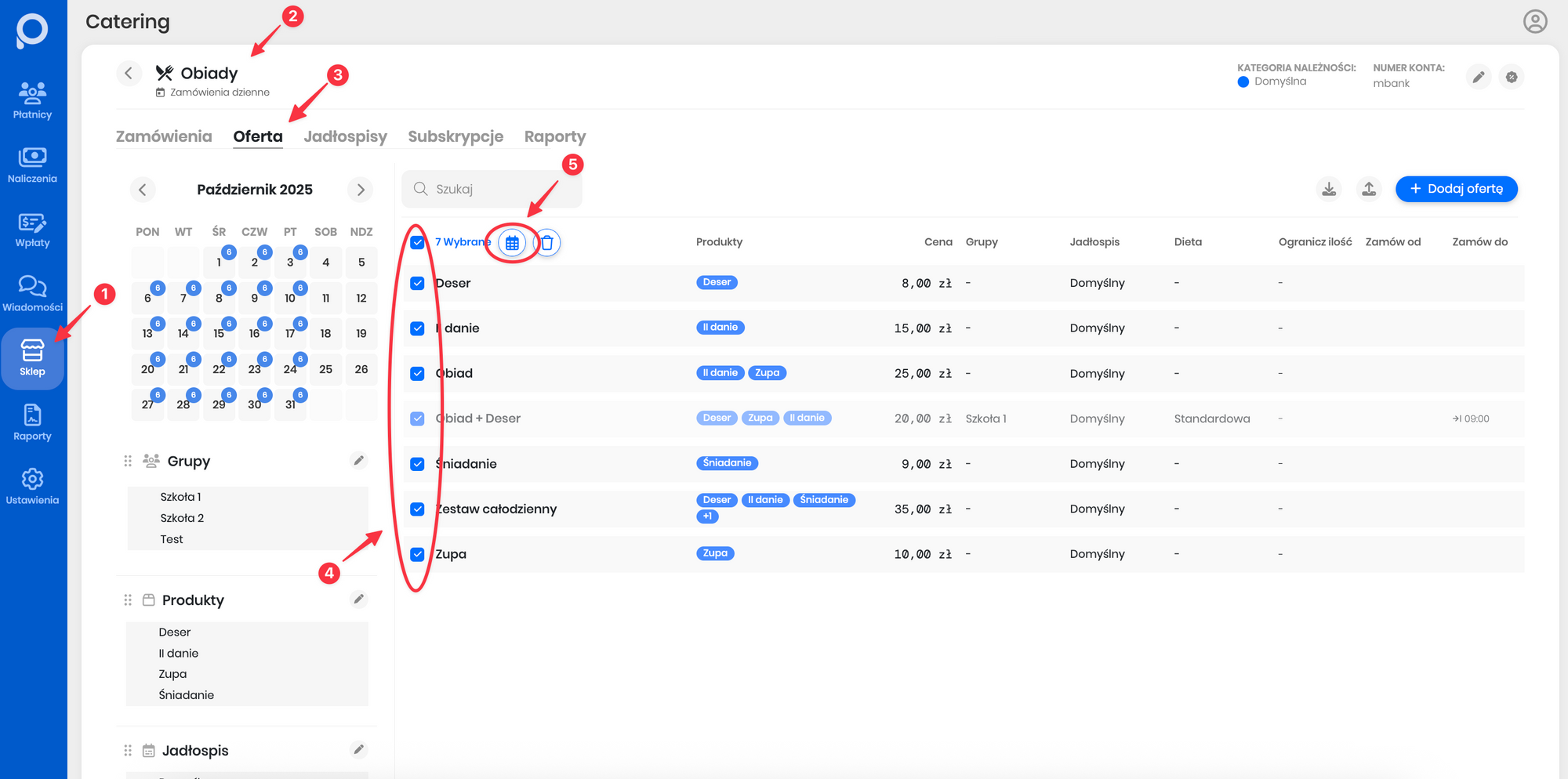This screenshot has height=779, width=1568.
Task: Go to previous month in calendar
Action: (142, 190)
